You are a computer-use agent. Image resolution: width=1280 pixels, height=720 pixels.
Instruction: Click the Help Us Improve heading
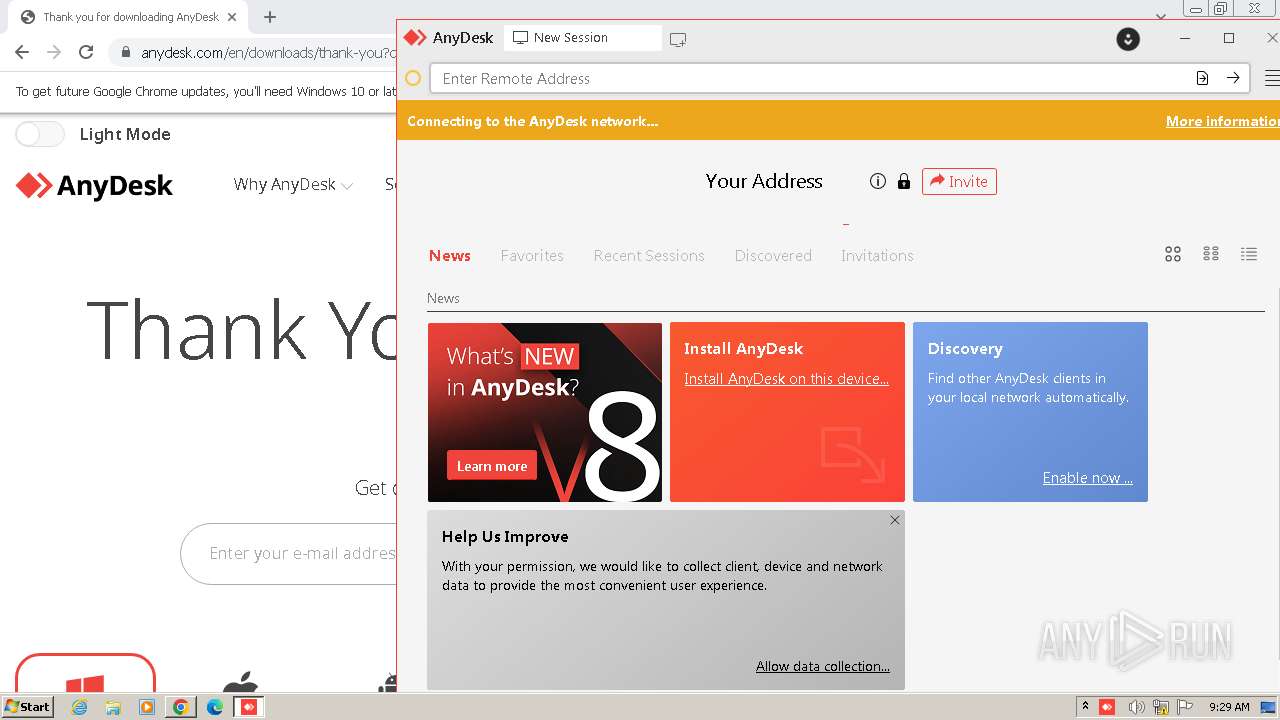click(505, 537)
